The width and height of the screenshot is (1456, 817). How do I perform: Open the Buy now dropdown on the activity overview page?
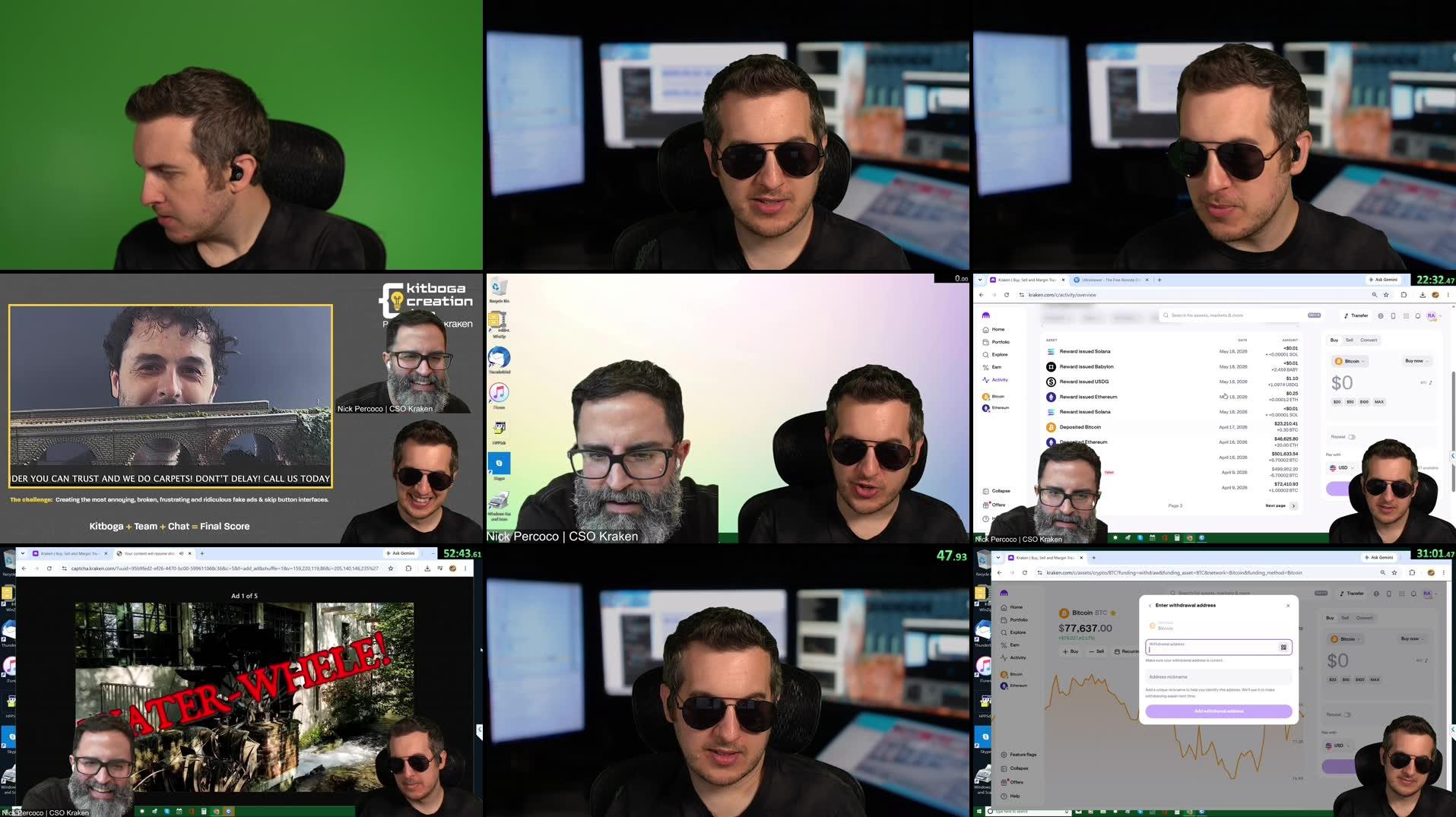point(1416,361)
